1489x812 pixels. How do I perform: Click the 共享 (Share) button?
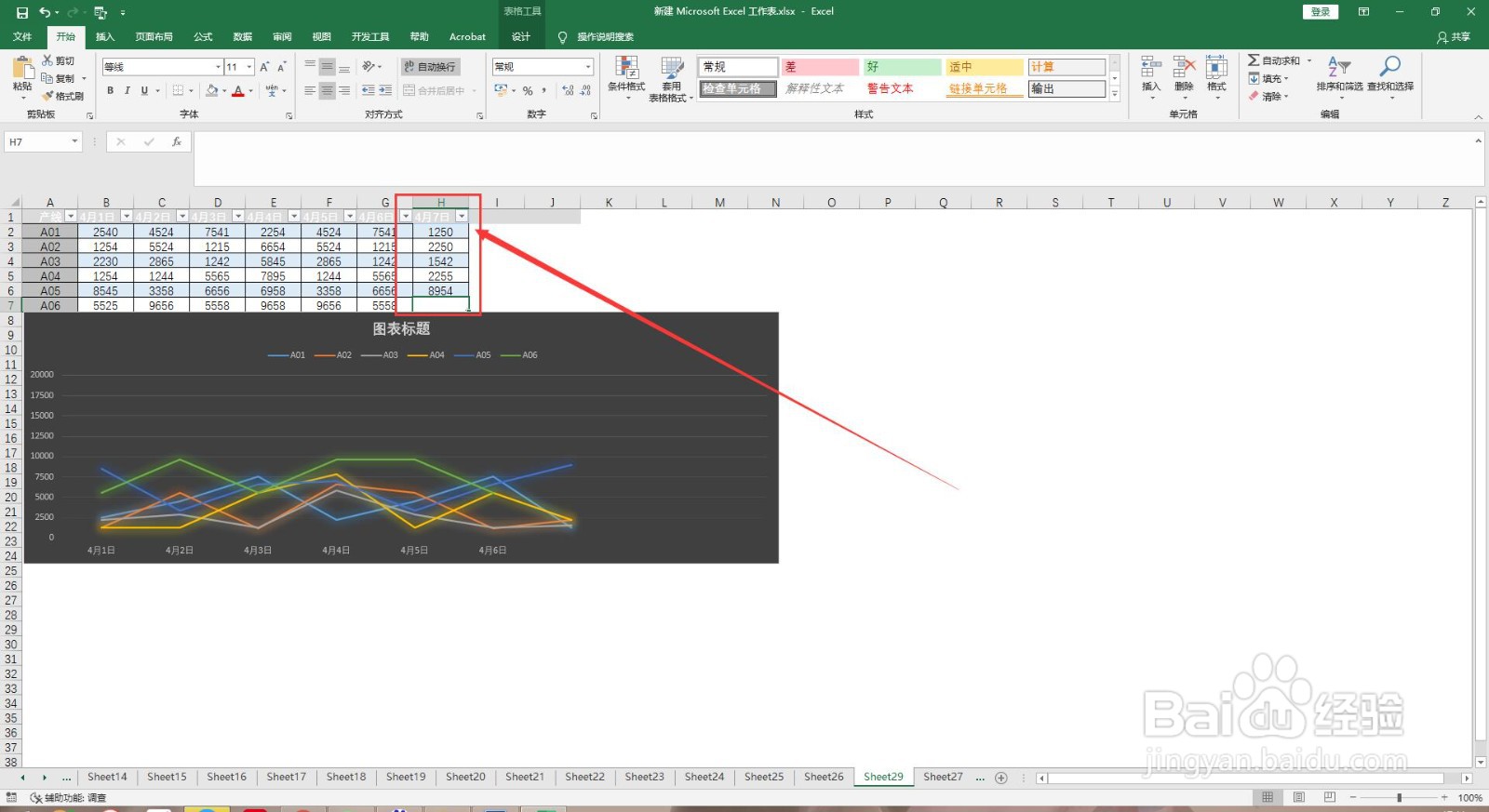pyautogui.click(x=1454, y=37)
